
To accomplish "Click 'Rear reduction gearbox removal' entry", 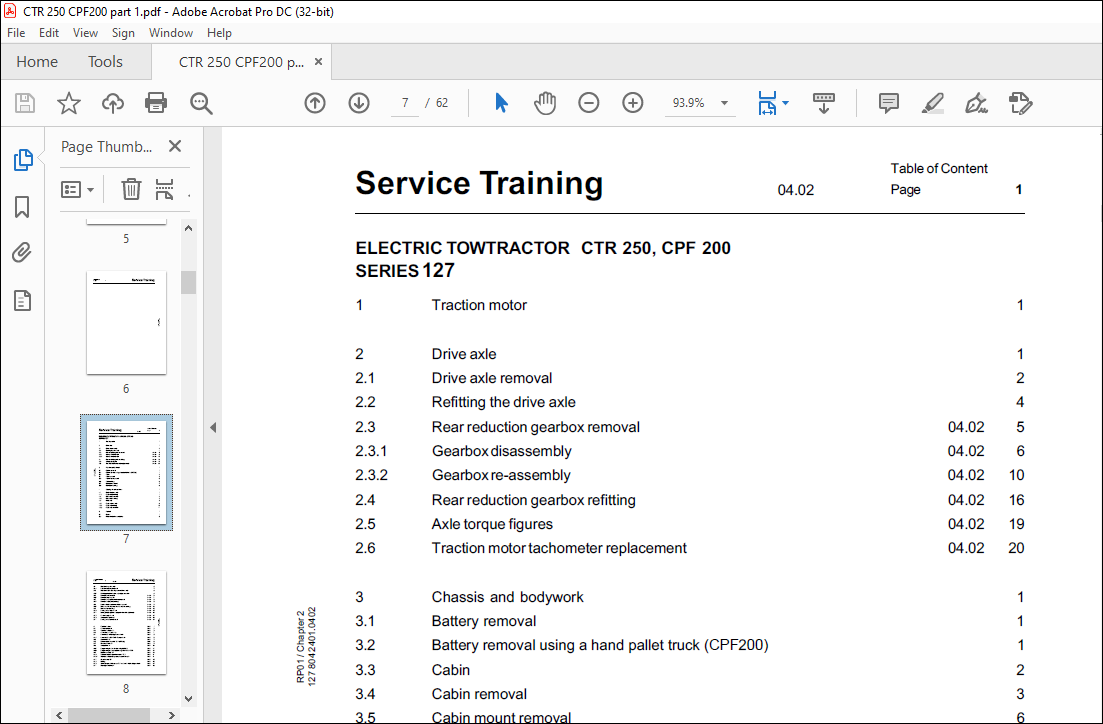I will click(535, 427).
